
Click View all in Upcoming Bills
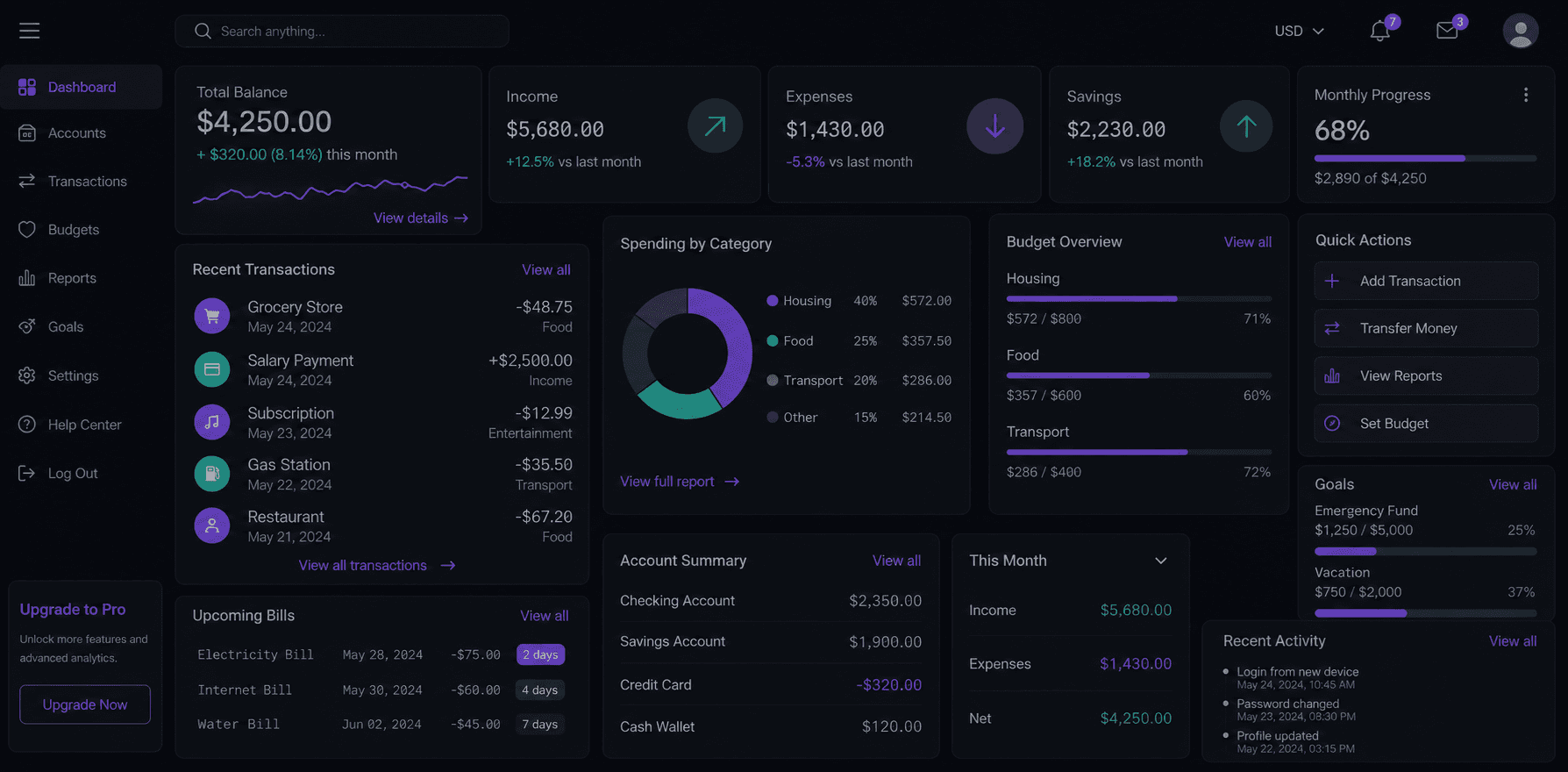pos(545,616)
